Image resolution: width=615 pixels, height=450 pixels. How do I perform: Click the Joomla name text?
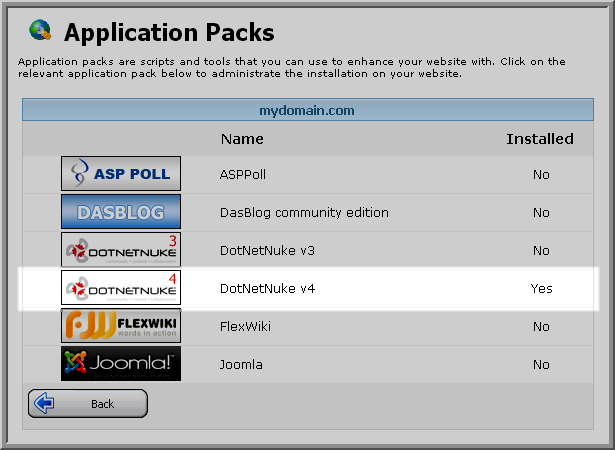click(x=241, y=365)
